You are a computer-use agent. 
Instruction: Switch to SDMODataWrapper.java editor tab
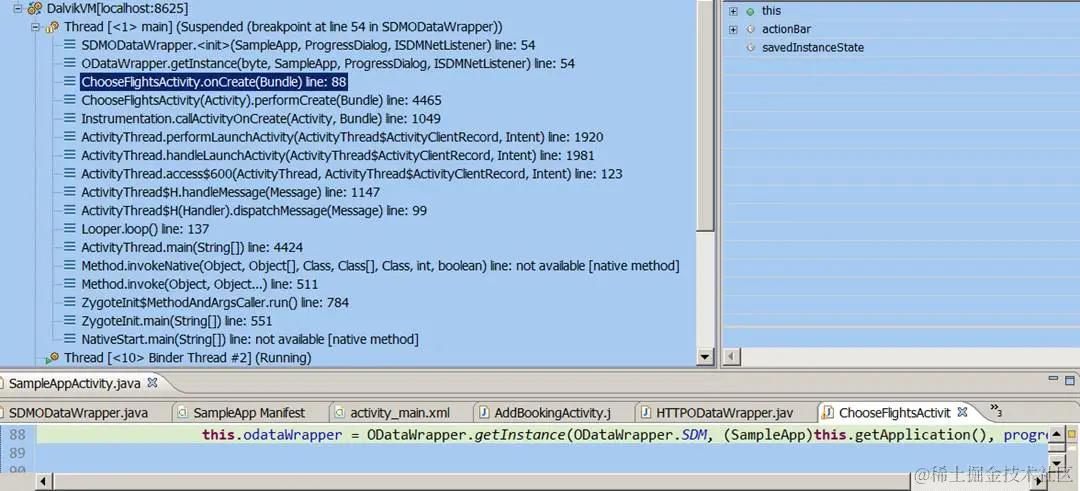click(78, 413)
